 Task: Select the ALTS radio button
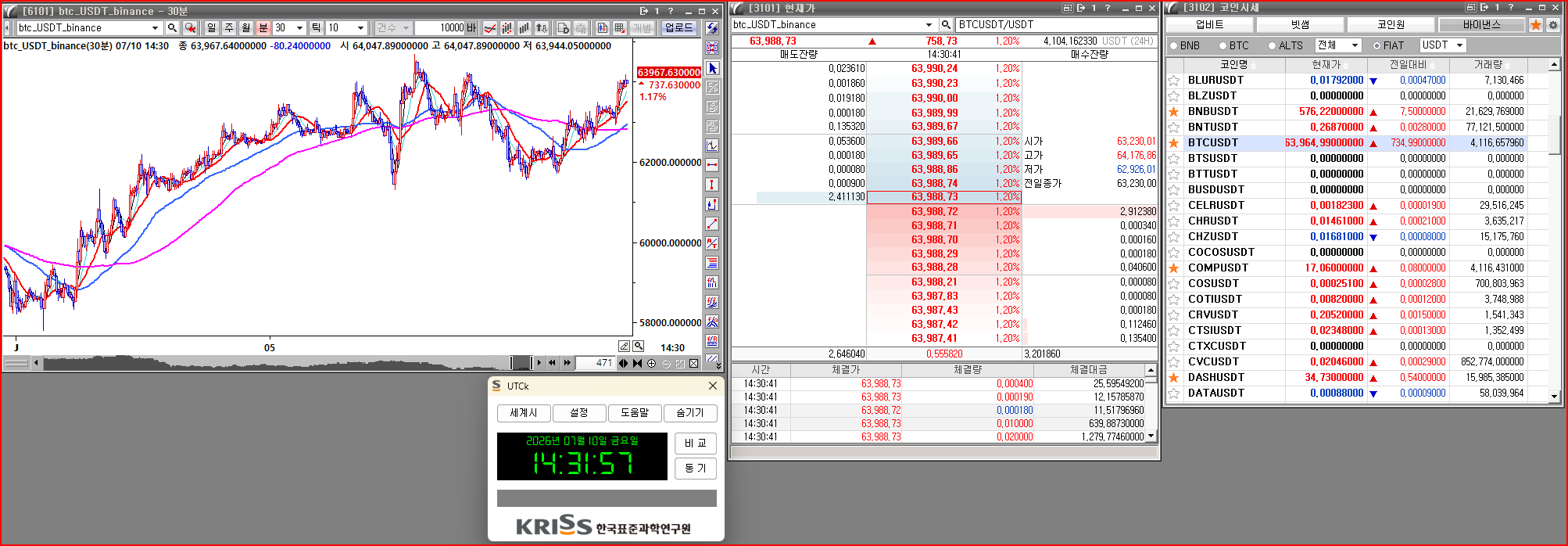pos(1272,45)
